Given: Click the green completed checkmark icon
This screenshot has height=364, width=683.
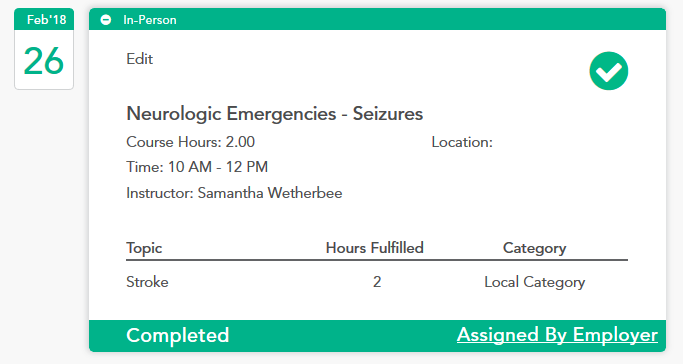Looking at the screenshot, I should tap(609, 71).
